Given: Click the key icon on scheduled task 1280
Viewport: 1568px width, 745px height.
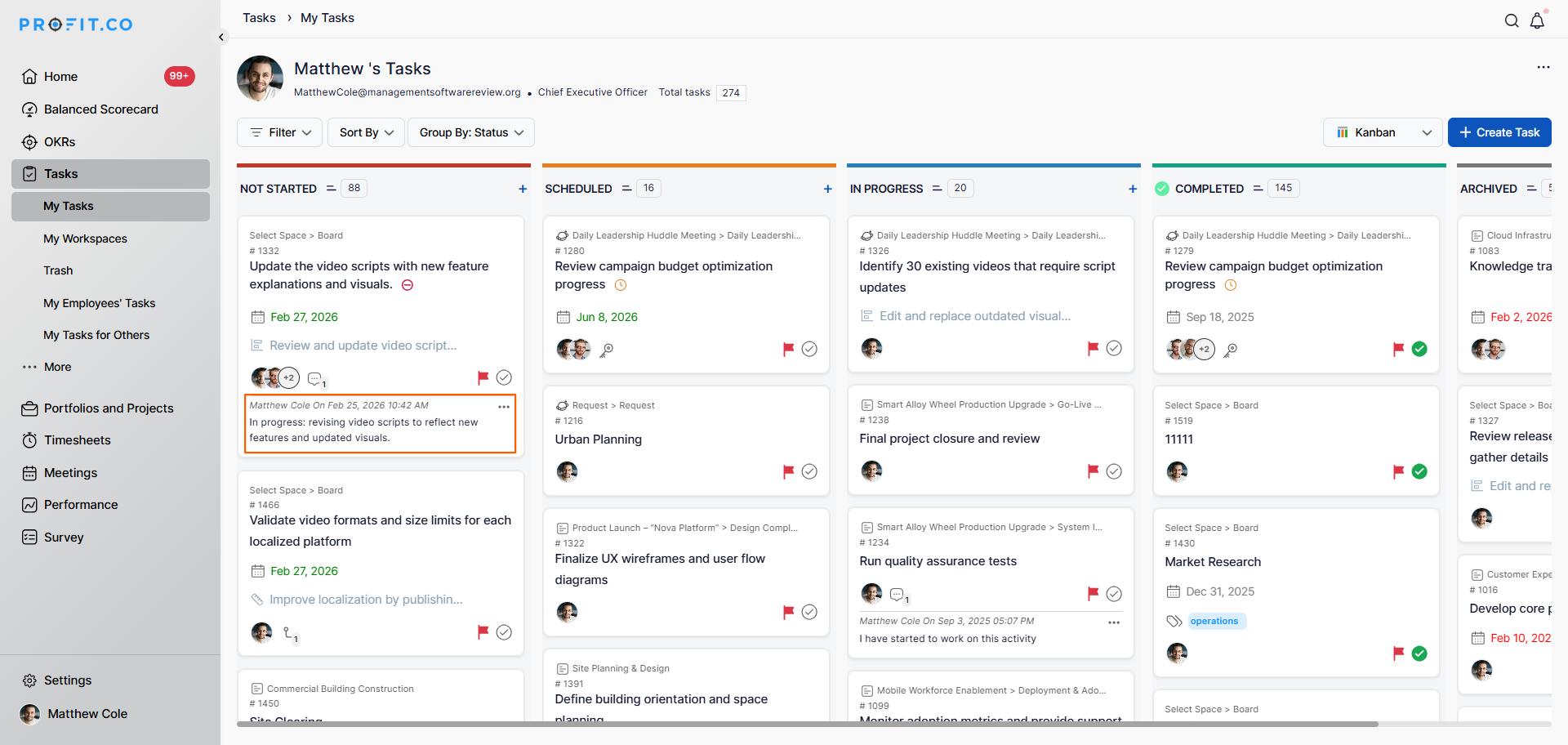Looking at the screenshot, I should (607, 350).
